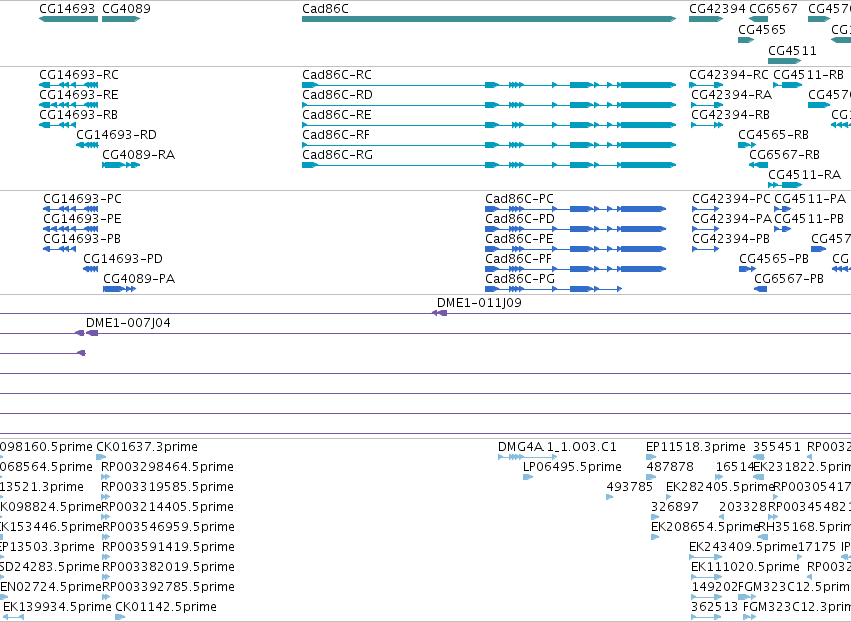Select EST RP003298464.5prime
Image resolution: width=851 pixels, height=622 pixels.
(x=106, y=477)
